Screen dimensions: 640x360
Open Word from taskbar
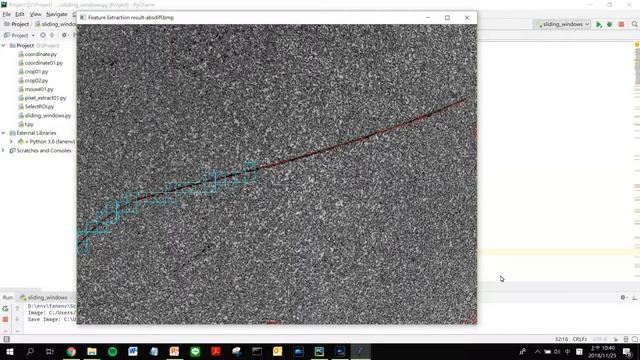point(133,351)
